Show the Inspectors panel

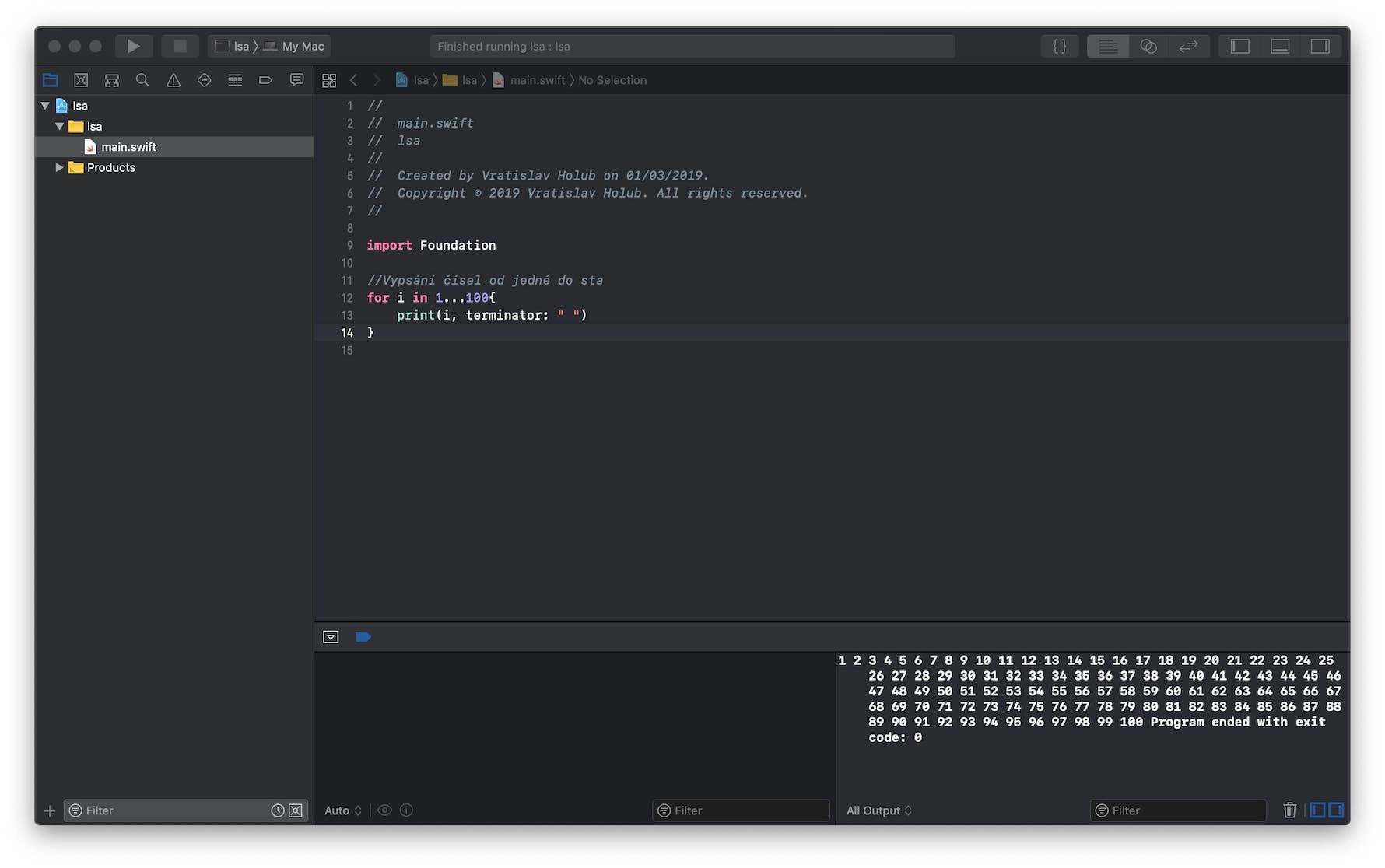coord(1320,46)
